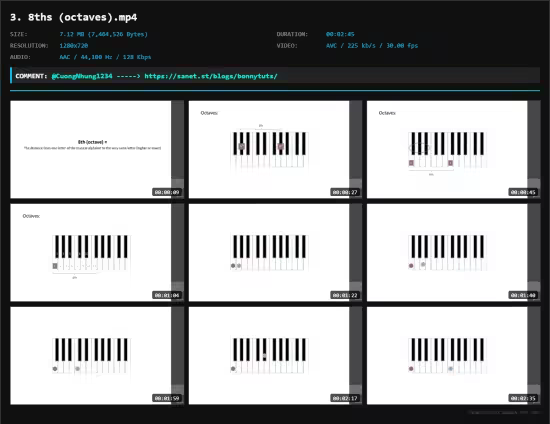Open thumbnail frame stamped 00:00:09
This screenshot has height=424, width=550.
coord(97,150)
